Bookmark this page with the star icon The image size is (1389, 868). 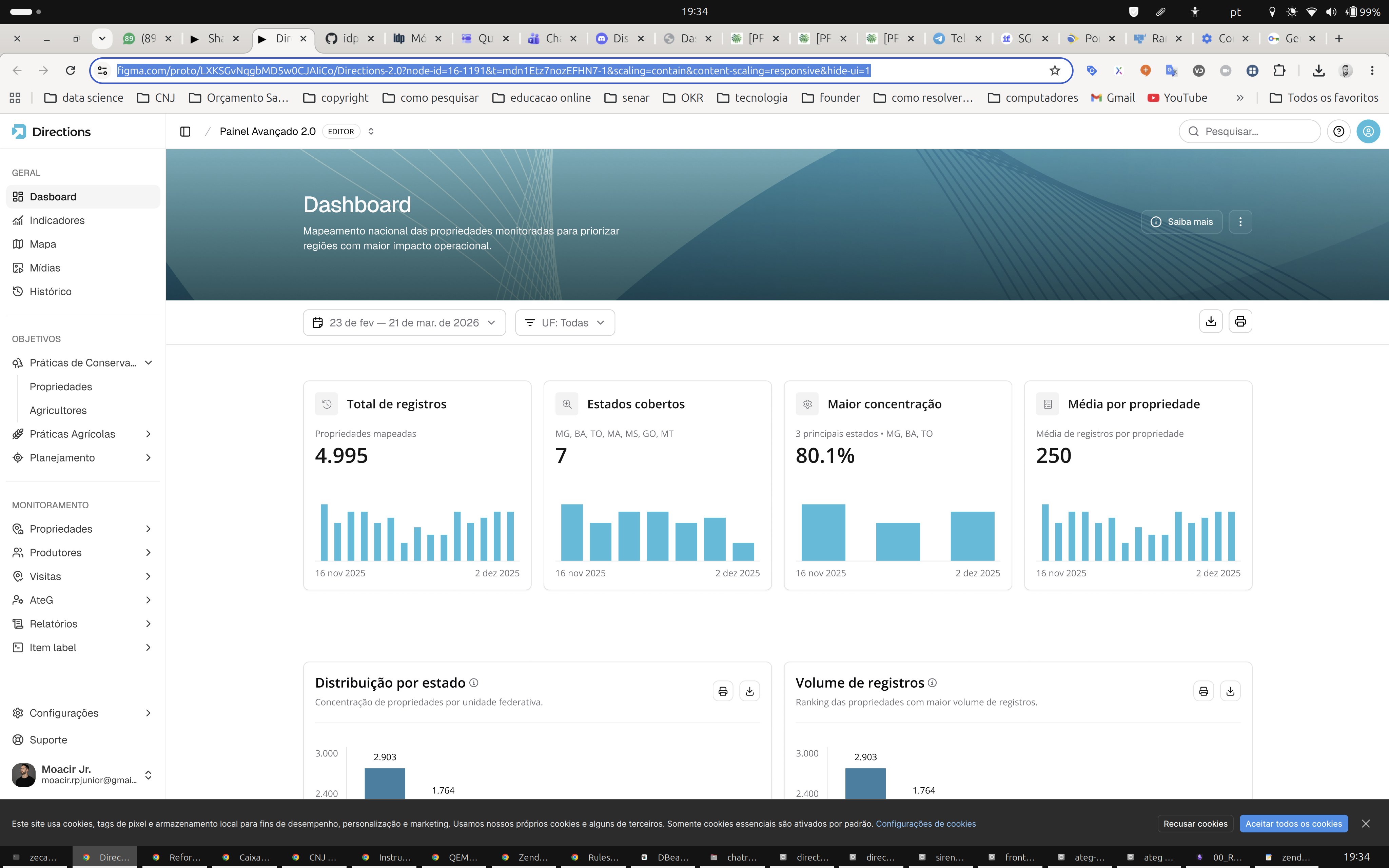[1055, 71]
